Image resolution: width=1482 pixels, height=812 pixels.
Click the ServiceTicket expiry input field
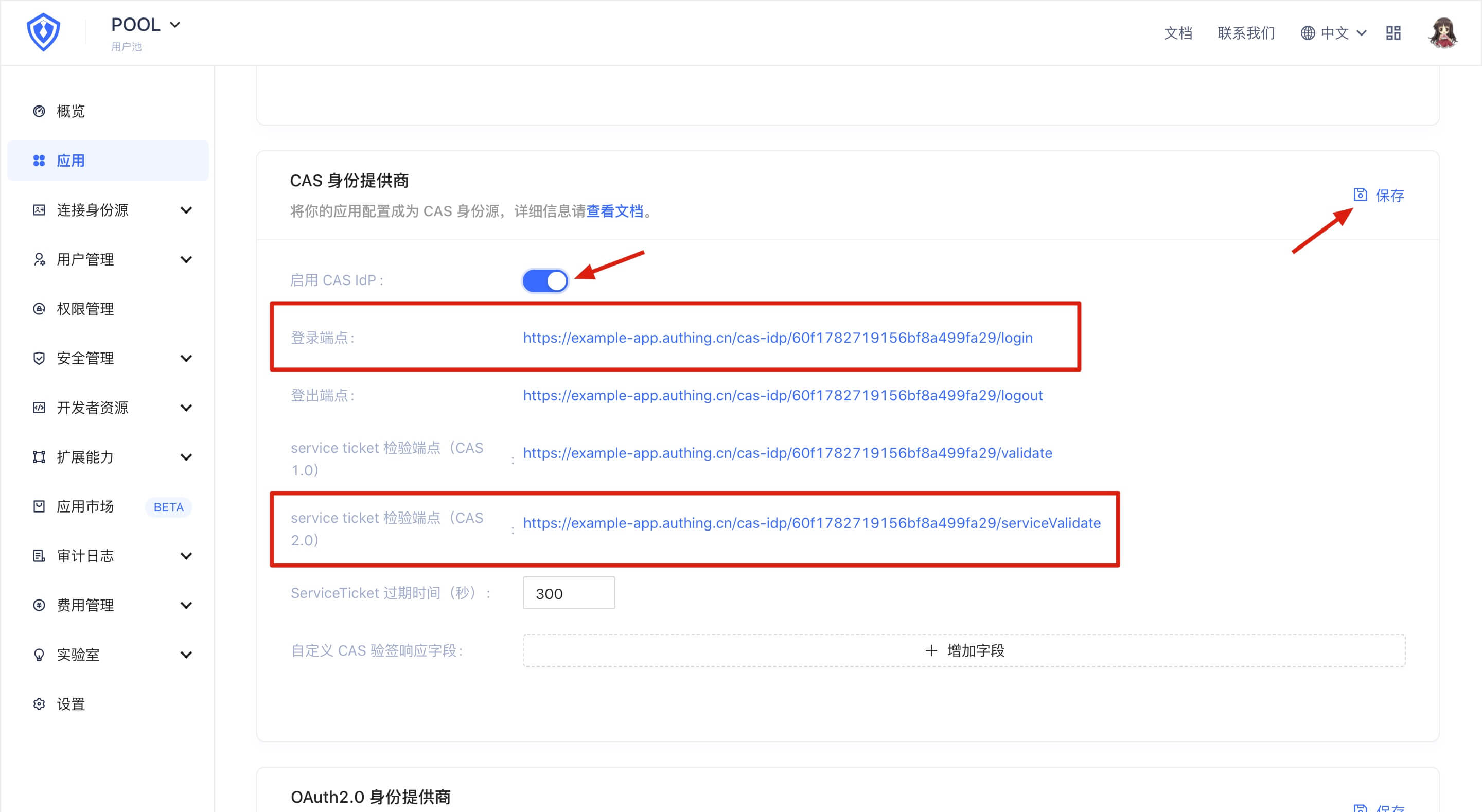(569, 593)
